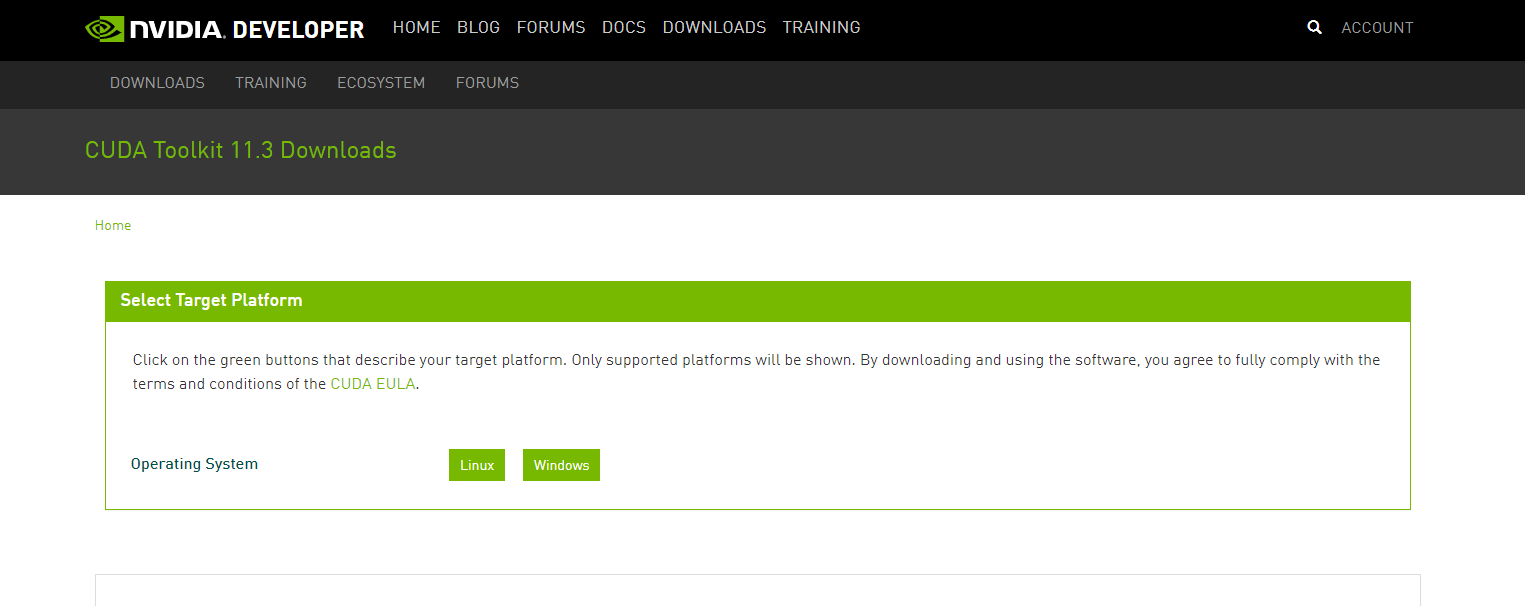Select DOWNLOADS in the gray sub-navigation

(x=157, y=83)
